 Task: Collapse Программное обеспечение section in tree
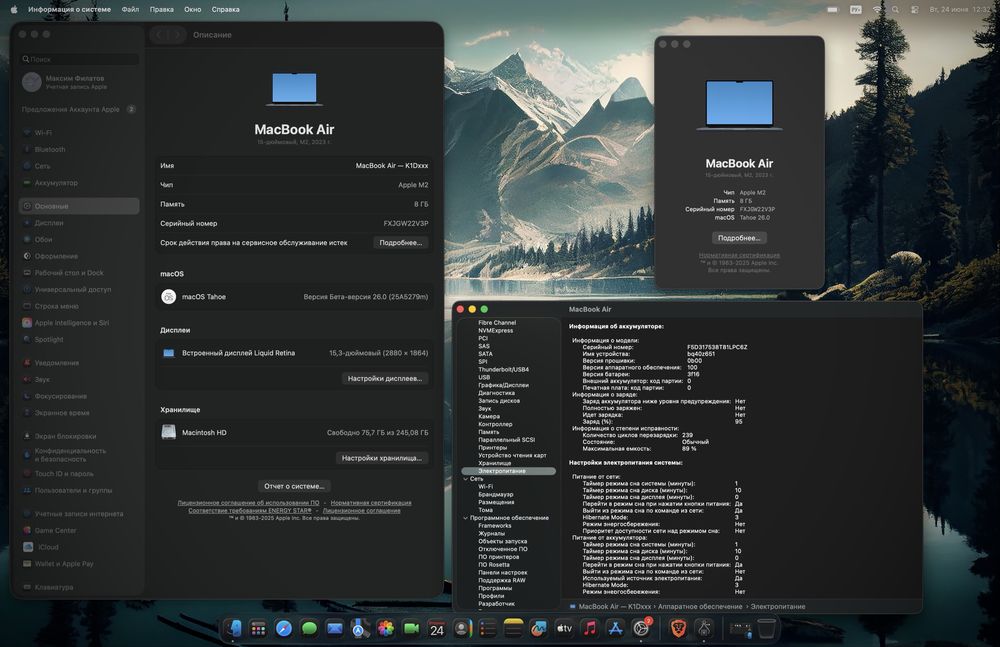466,518
